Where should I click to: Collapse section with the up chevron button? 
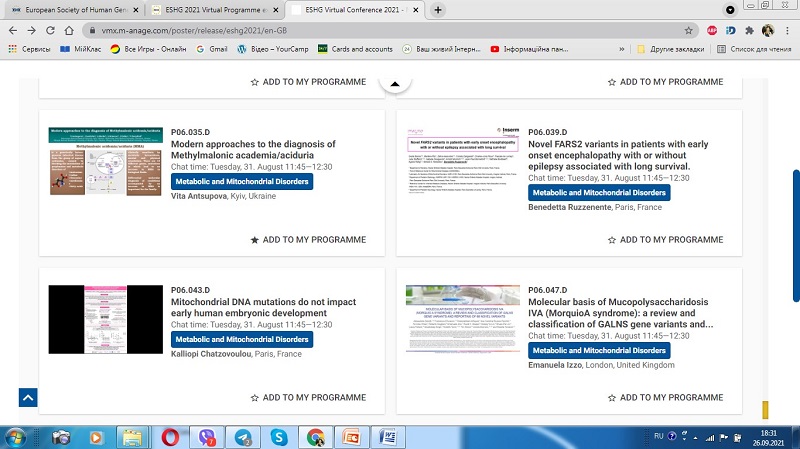[x=395, y=84]
